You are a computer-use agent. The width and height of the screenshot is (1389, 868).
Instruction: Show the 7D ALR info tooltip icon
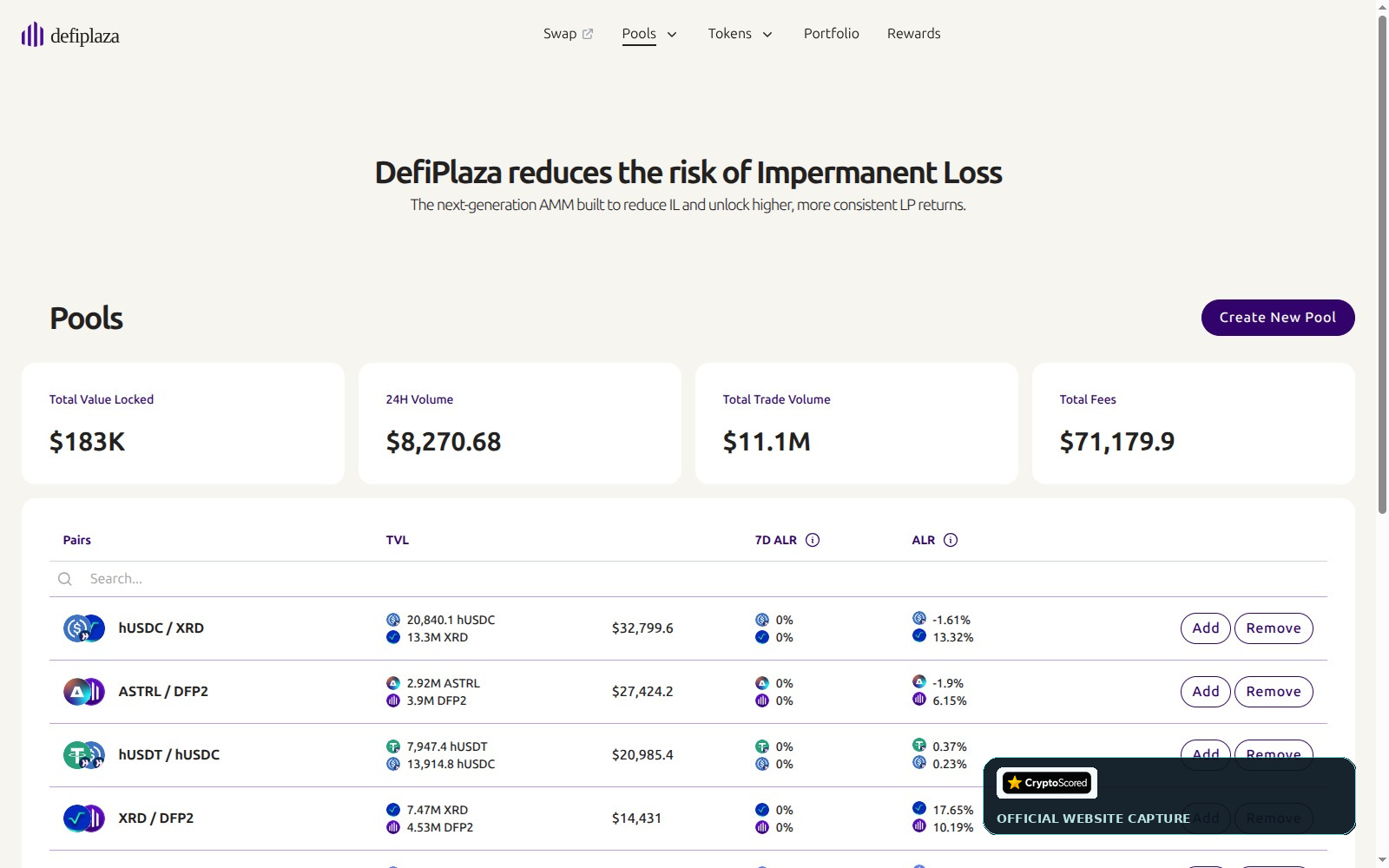[x=813, y=540]
